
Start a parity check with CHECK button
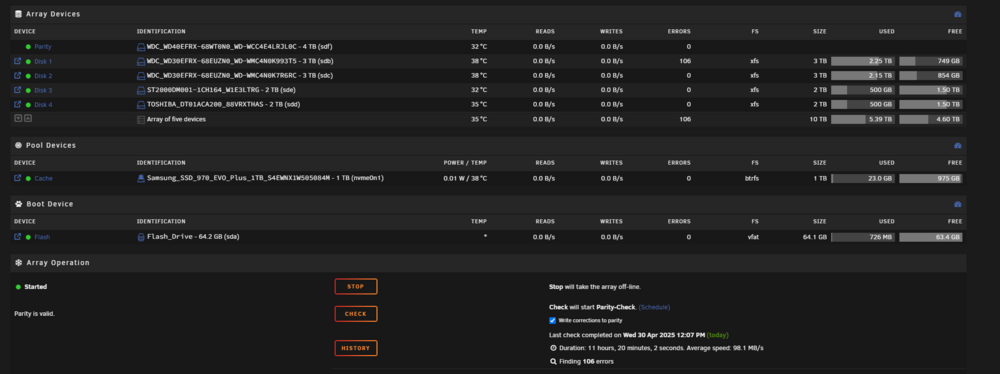tap(356, 314)
